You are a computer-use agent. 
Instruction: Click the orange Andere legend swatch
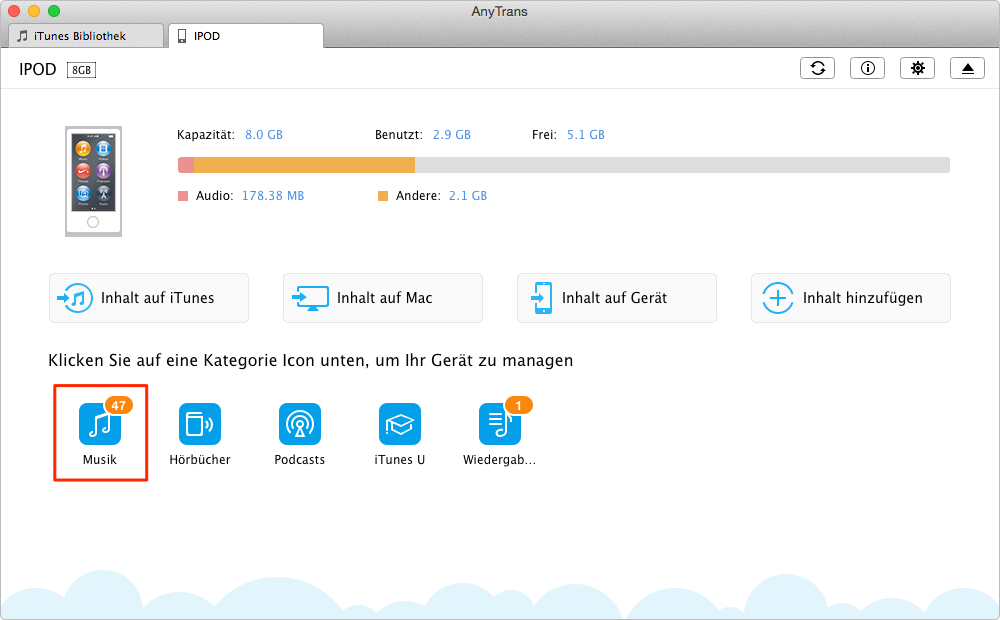(x=383, y=196)
